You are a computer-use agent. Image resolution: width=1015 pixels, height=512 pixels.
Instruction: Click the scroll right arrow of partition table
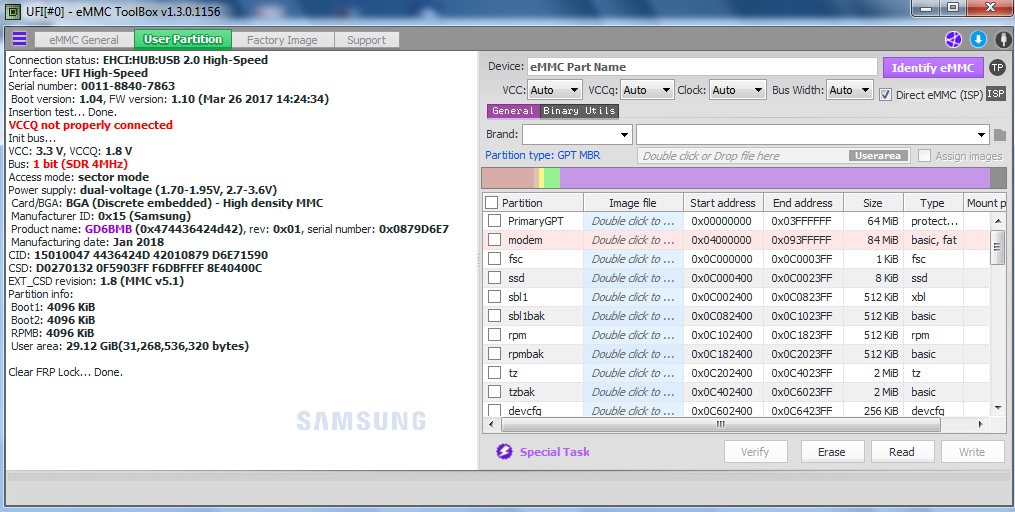tap(981, 425)
